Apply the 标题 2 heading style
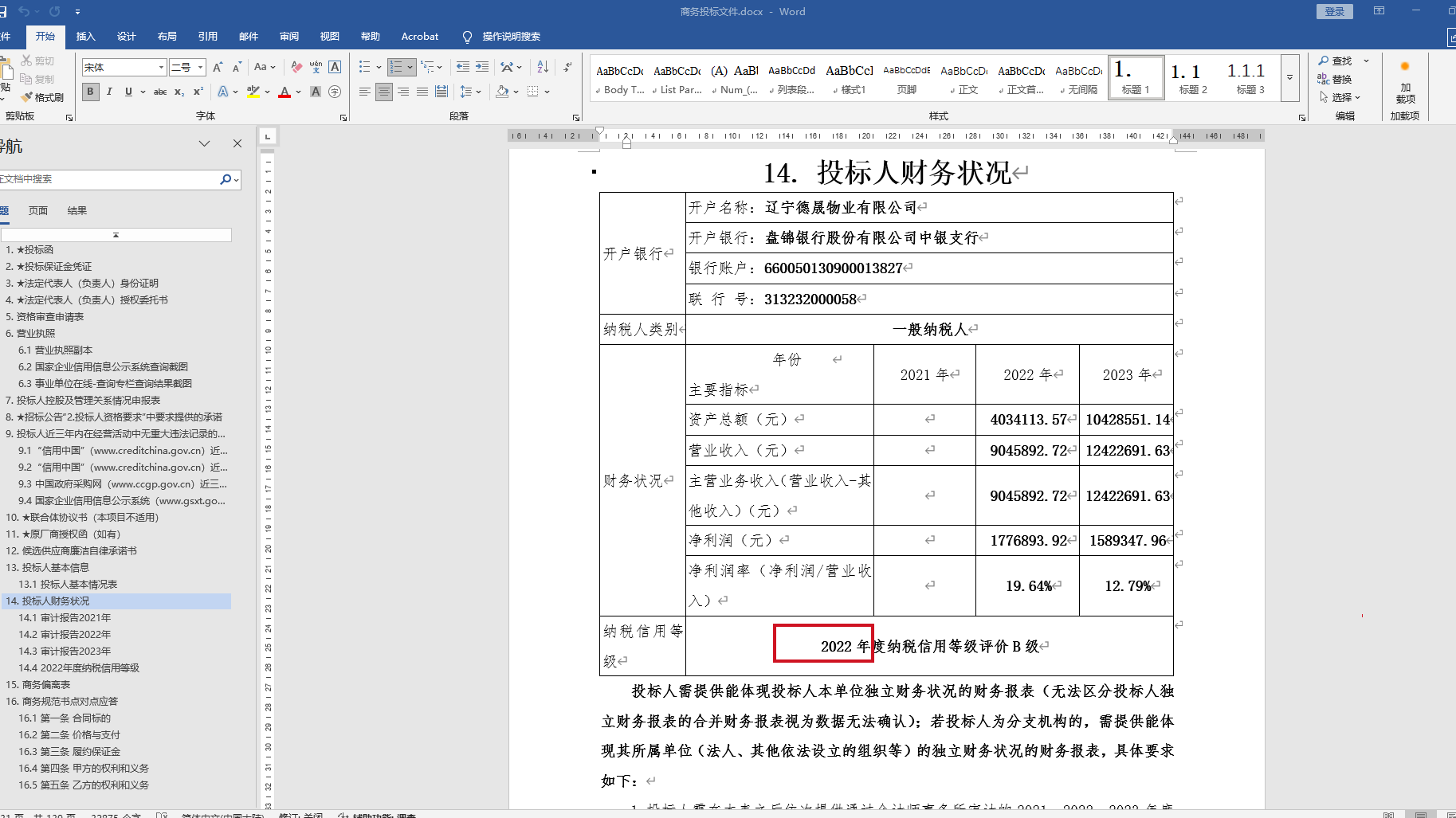 click(x=1193, y=78)
